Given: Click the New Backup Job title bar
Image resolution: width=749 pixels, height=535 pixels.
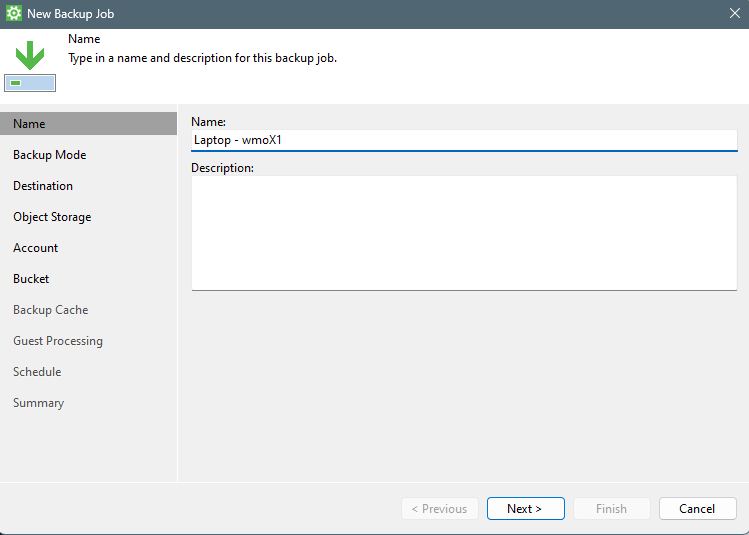Looking at the screenshot, I should [x=370, y=14].
